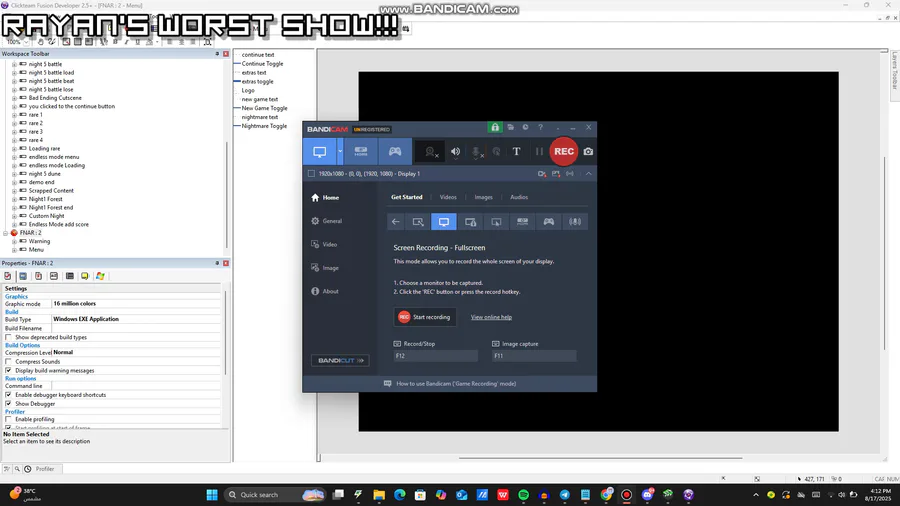Click the red REC button
This screenshot has width=900, height=506.
[x=564, y=151]
